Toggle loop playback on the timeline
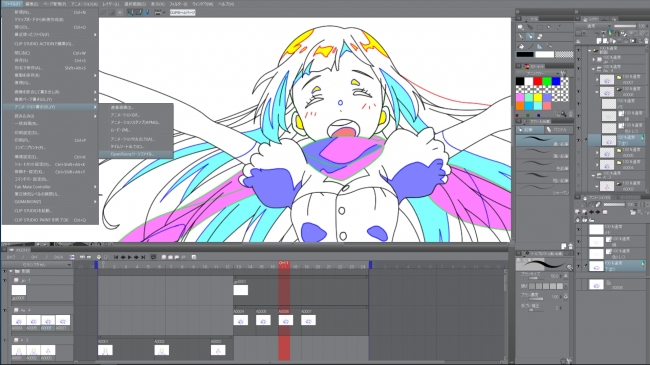 tap(153, 257)
